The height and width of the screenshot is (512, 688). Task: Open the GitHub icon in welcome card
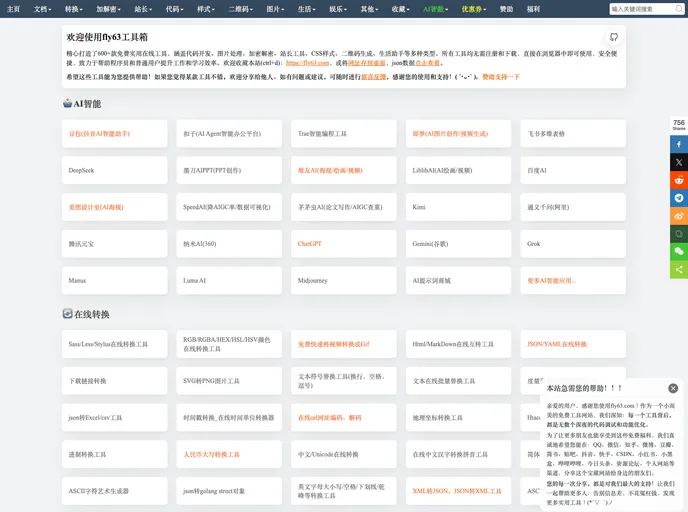[x=613, y=37]
